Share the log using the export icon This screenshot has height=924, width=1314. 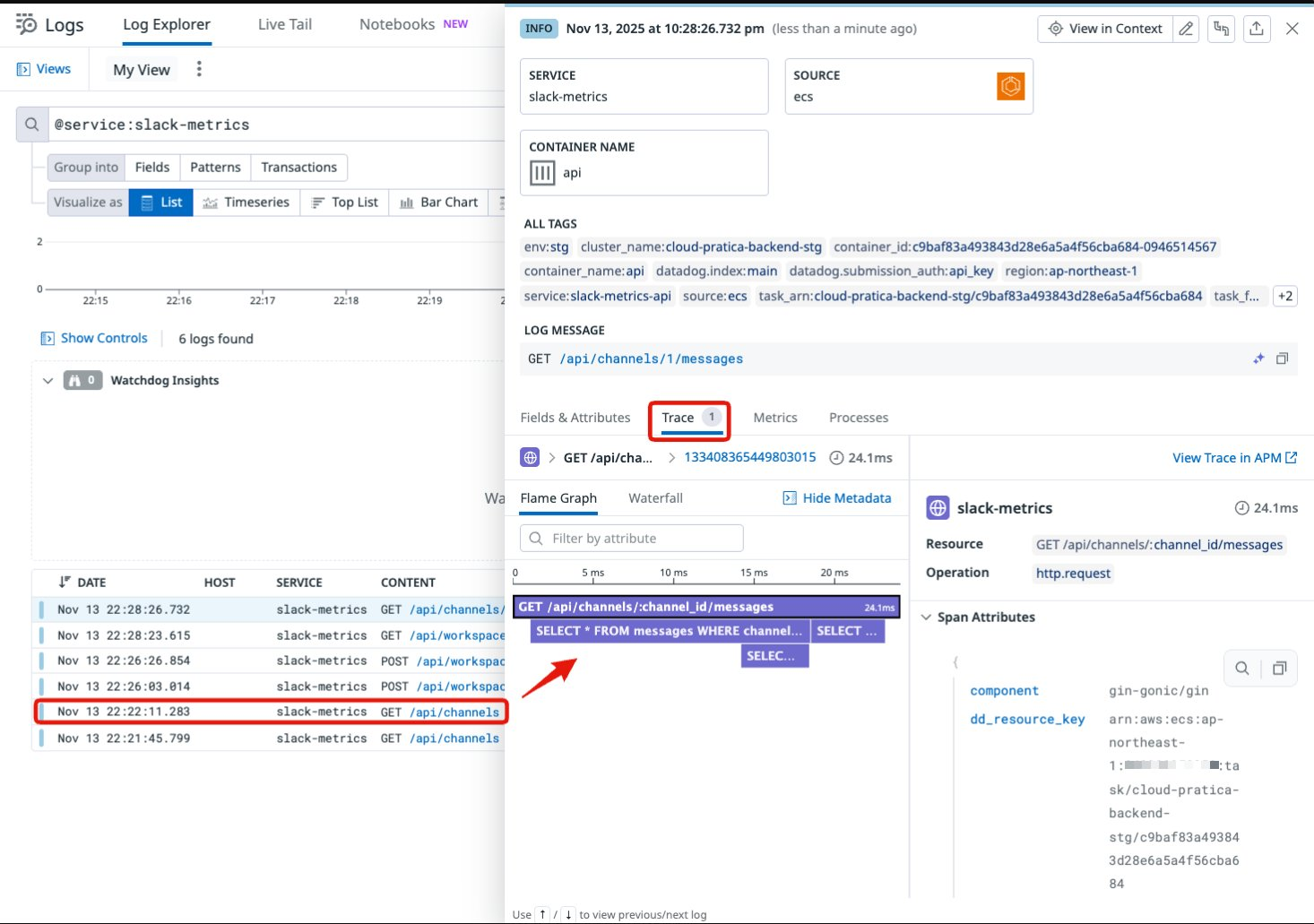pyautogui.click(x=1257, y=29)
